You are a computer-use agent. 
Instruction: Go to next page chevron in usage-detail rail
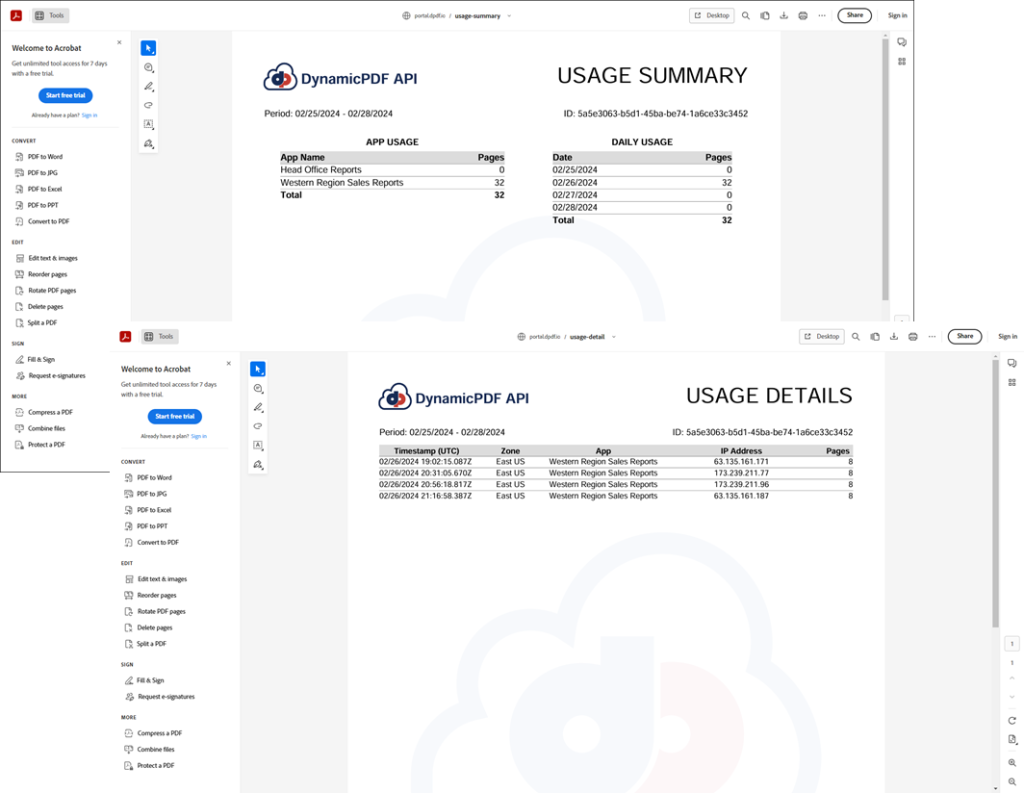[x=1012, y=697]
